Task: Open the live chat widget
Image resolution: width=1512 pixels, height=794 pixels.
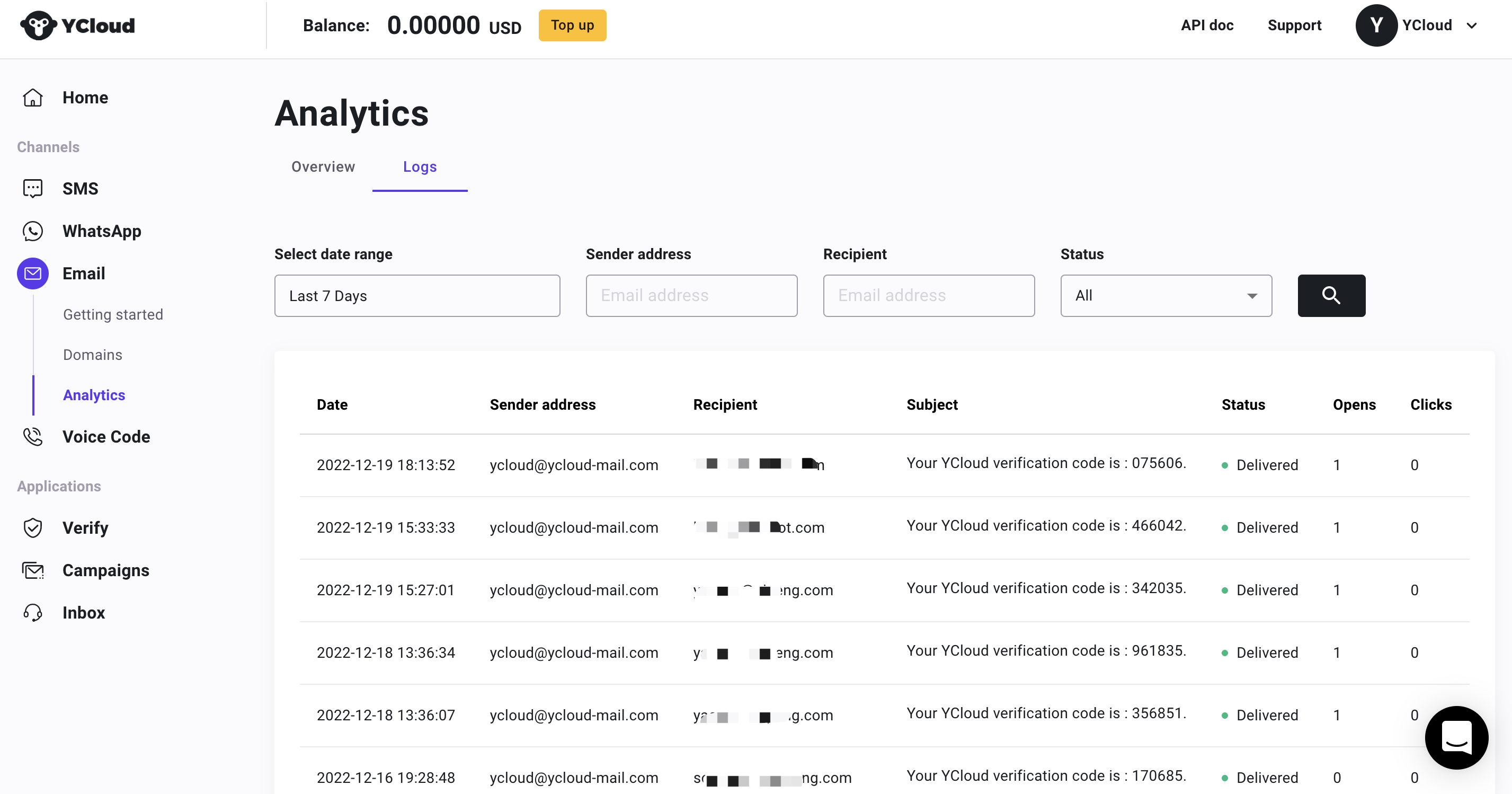Action: (x=1456, y=737)
